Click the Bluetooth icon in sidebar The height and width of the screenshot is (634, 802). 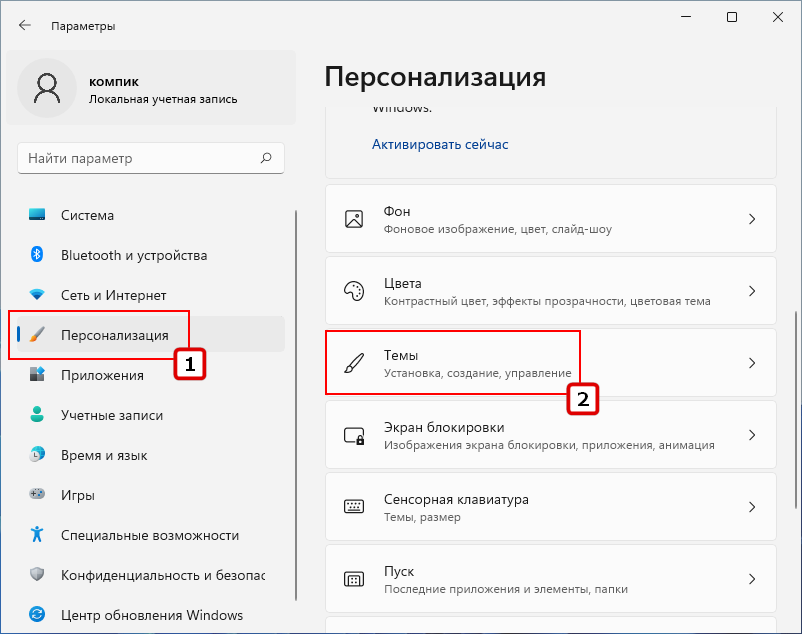pos(37,254)
